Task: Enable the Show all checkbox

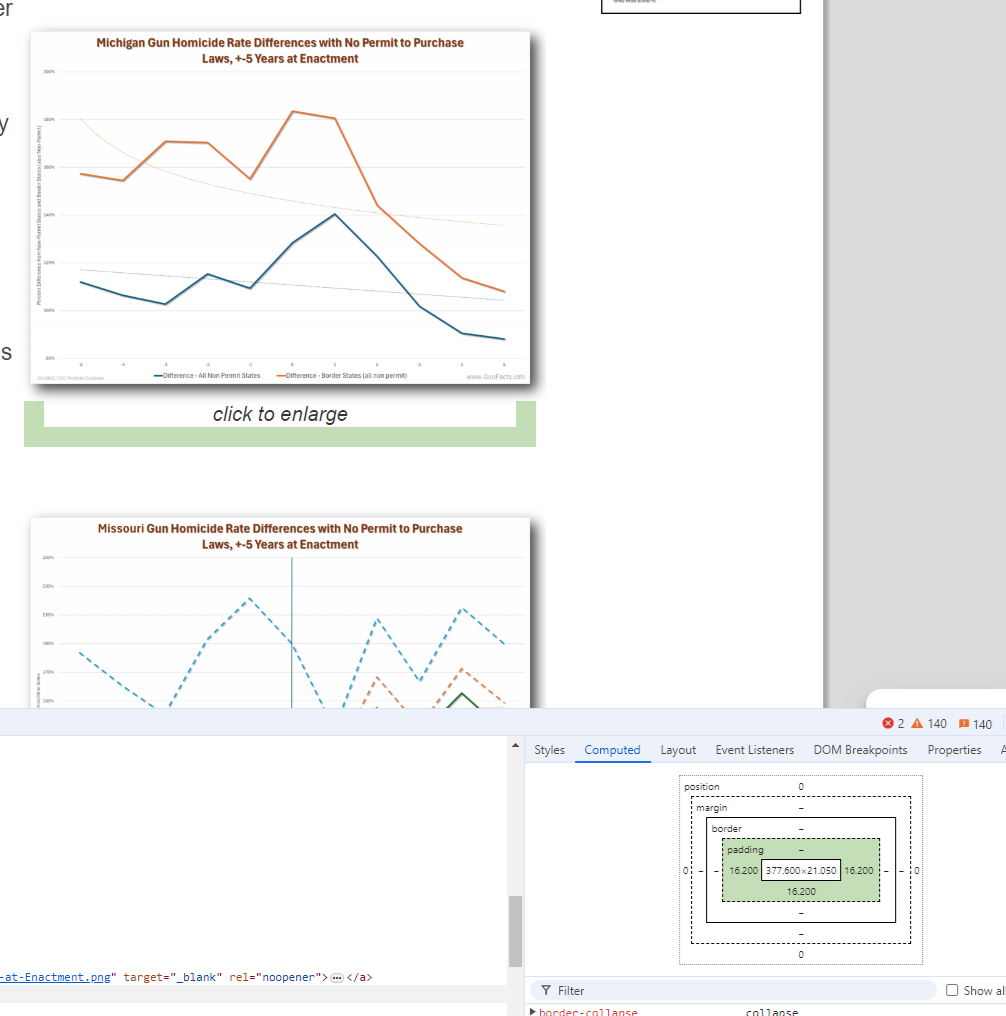Action: [952, 991]
